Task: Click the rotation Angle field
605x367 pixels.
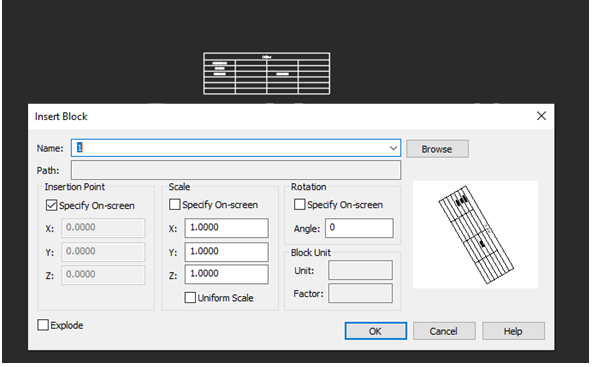Action: click(x=359, y=228)
